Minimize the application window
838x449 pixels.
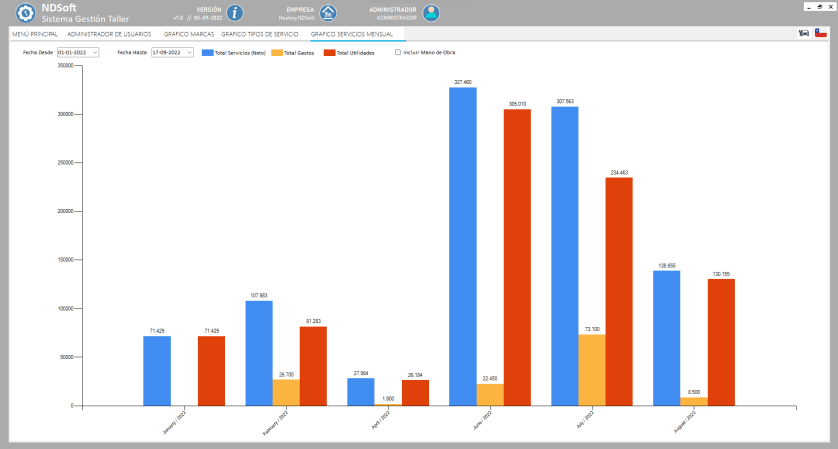coord(807,5)
